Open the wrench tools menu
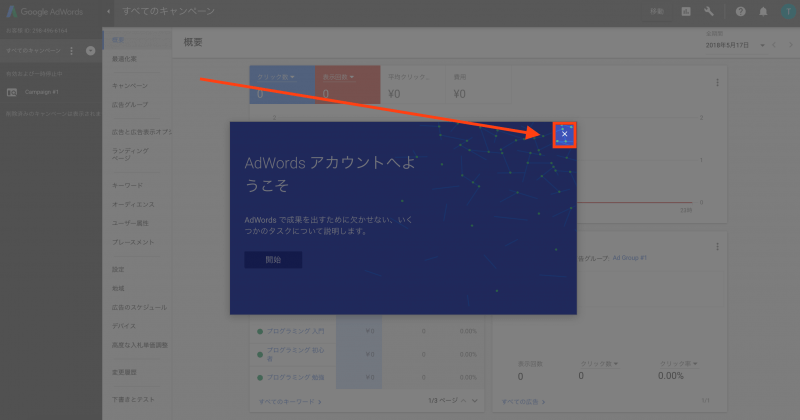Viewport: 800px width, 420px height. pos(709,11)
